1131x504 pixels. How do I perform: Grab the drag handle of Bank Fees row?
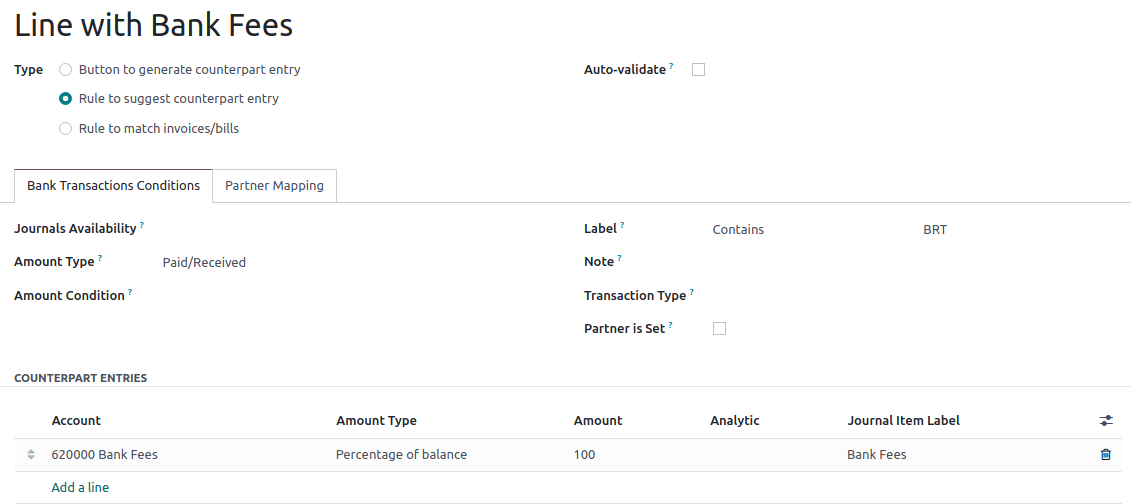(31, 455)
